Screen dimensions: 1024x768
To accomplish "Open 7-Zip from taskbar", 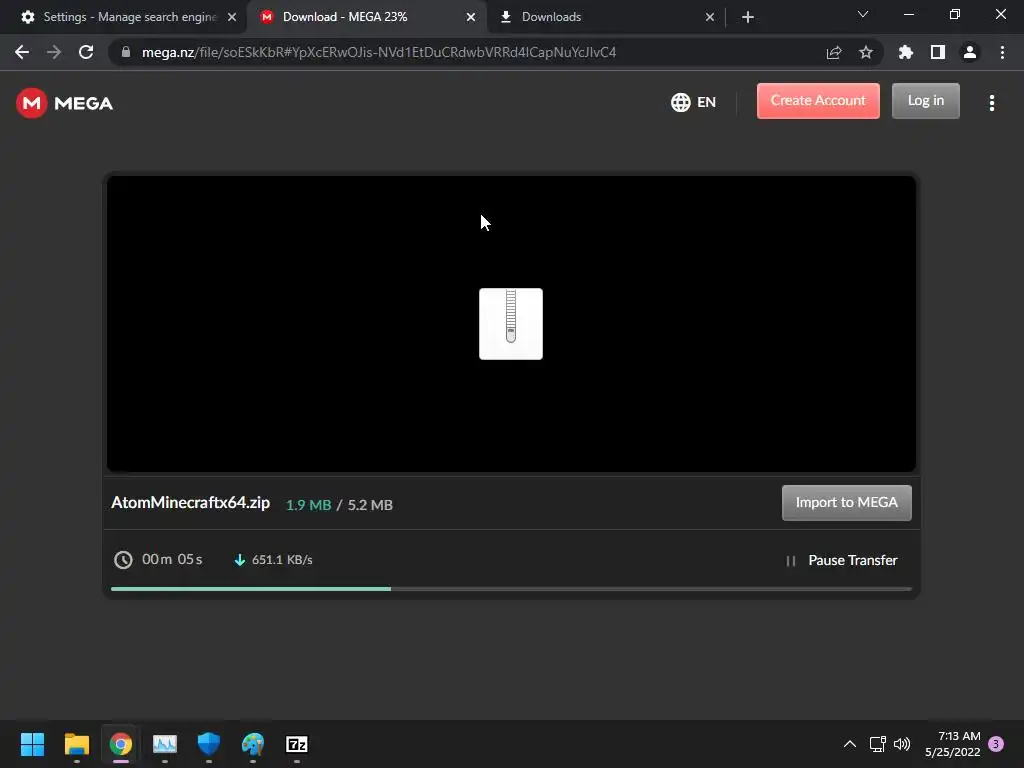I will point(297,744).
